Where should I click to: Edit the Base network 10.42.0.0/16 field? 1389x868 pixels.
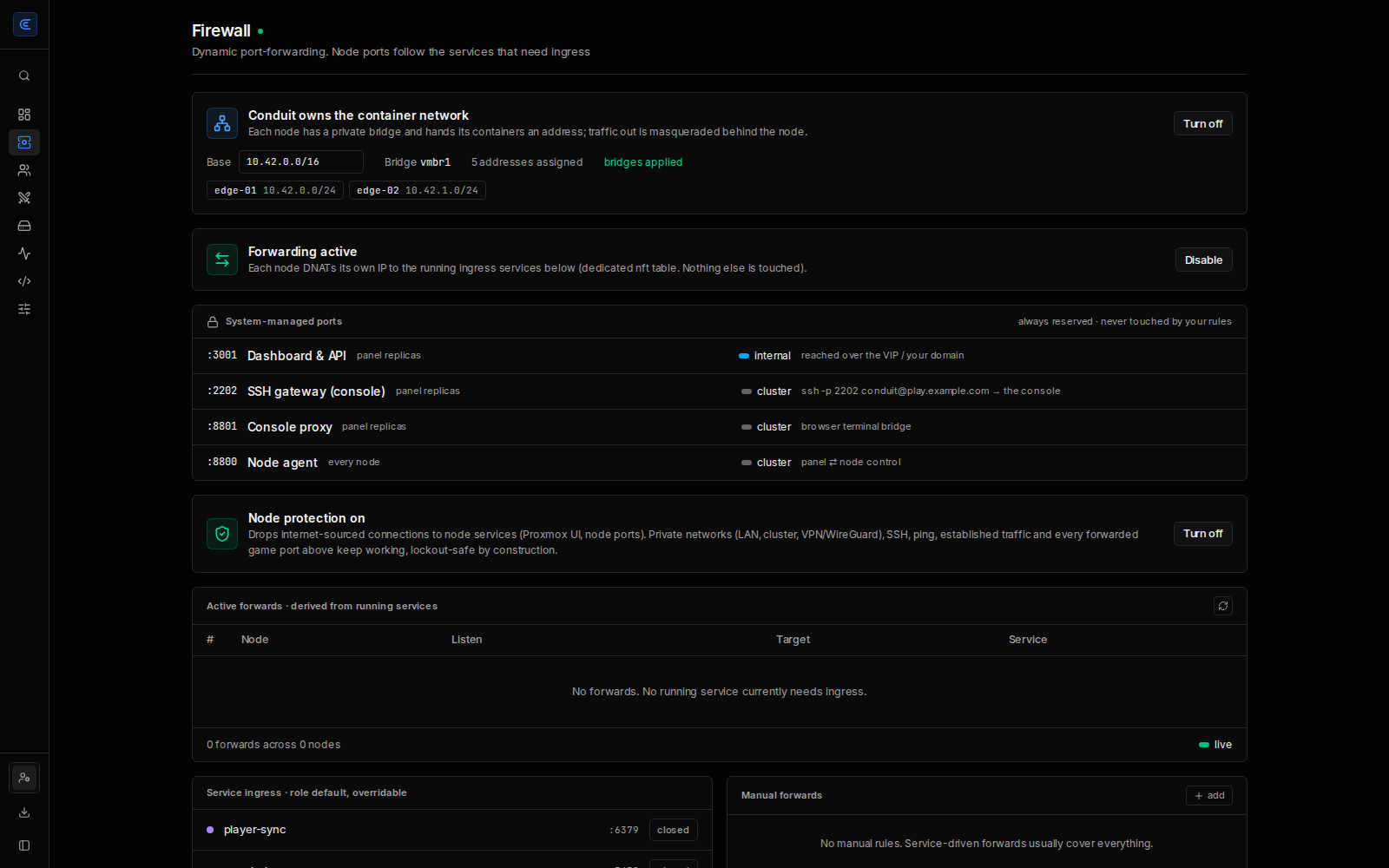click(301, 161)
